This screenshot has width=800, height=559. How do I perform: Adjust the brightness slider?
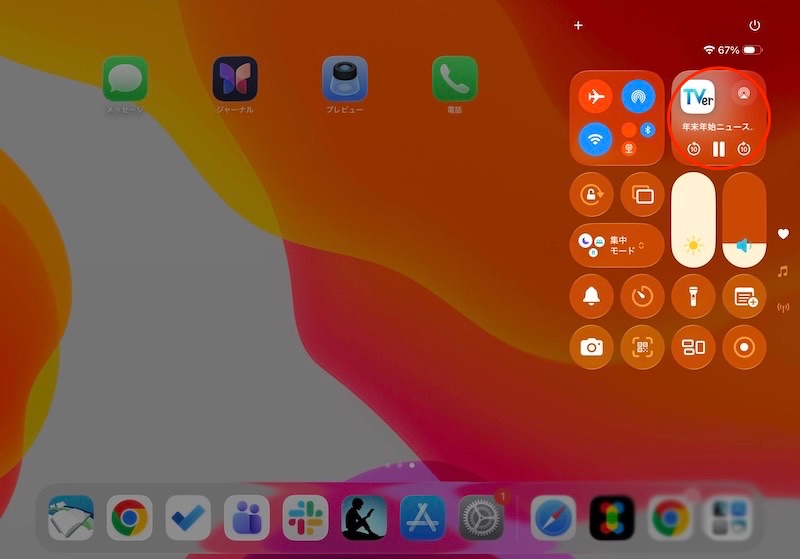tap(693, 220)
